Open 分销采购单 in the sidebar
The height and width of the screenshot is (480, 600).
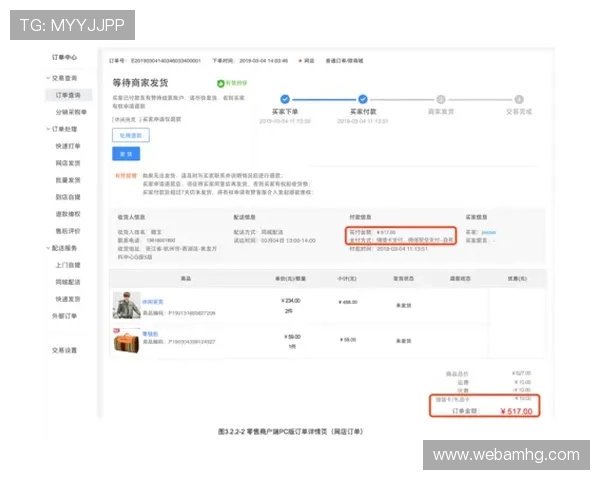(71, 112)
